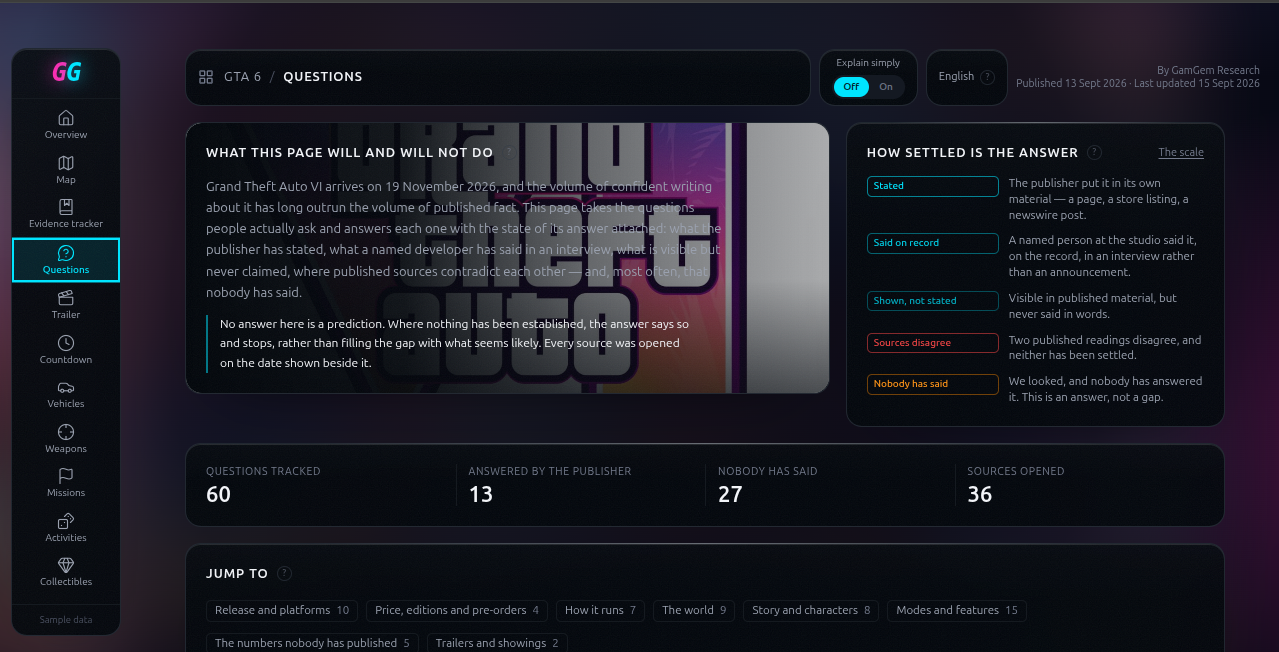Click the help icon beside English
Viewport: 1279px width, 652px height.
(988, 77)
